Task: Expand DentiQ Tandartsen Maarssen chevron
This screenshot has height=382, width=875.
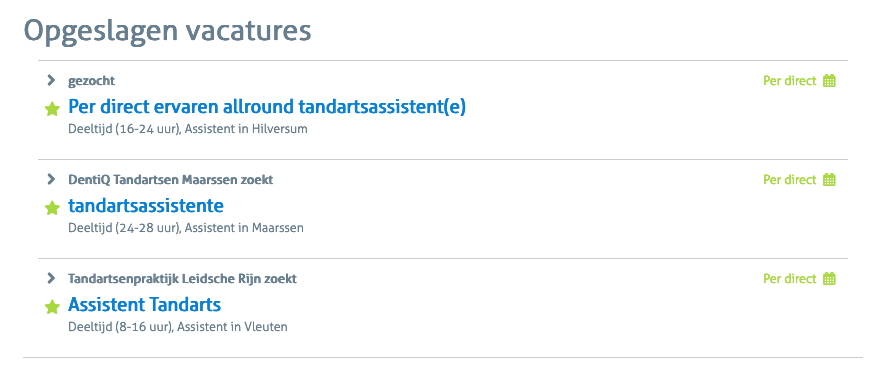Action: coord(51,179)
